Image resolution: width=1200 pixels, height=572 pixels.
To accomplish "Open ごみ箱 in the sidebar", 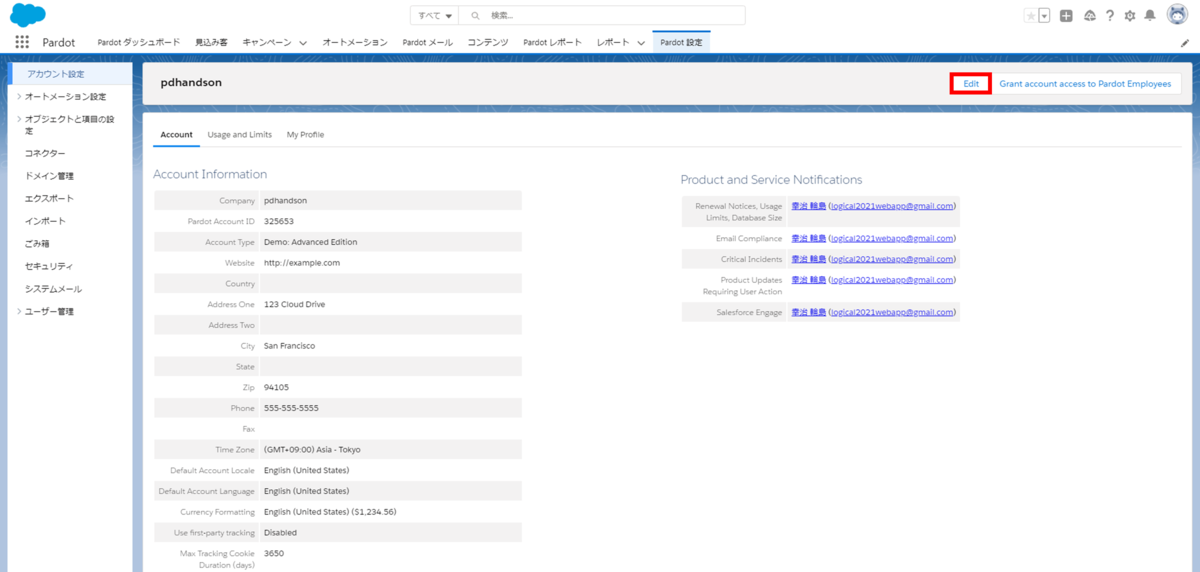I will (x=37, y=244).
